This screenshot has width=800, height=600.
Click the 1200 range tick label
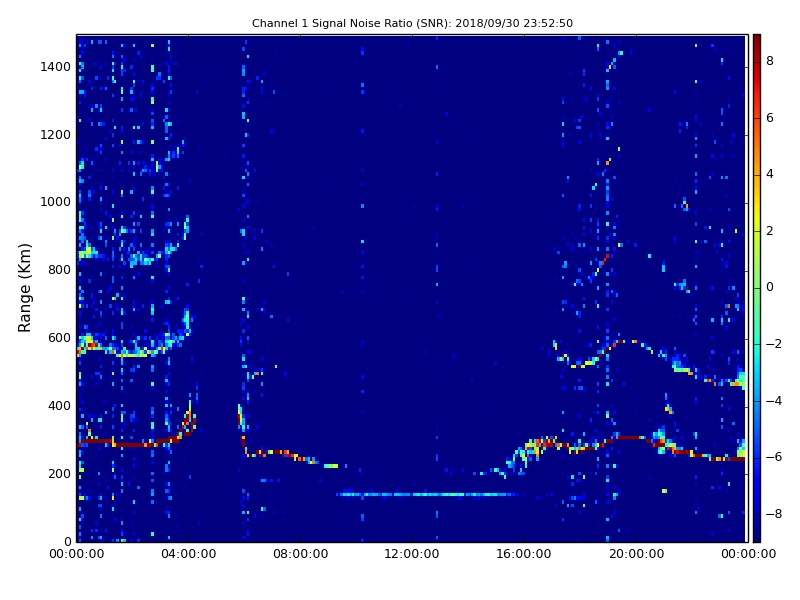56,135
